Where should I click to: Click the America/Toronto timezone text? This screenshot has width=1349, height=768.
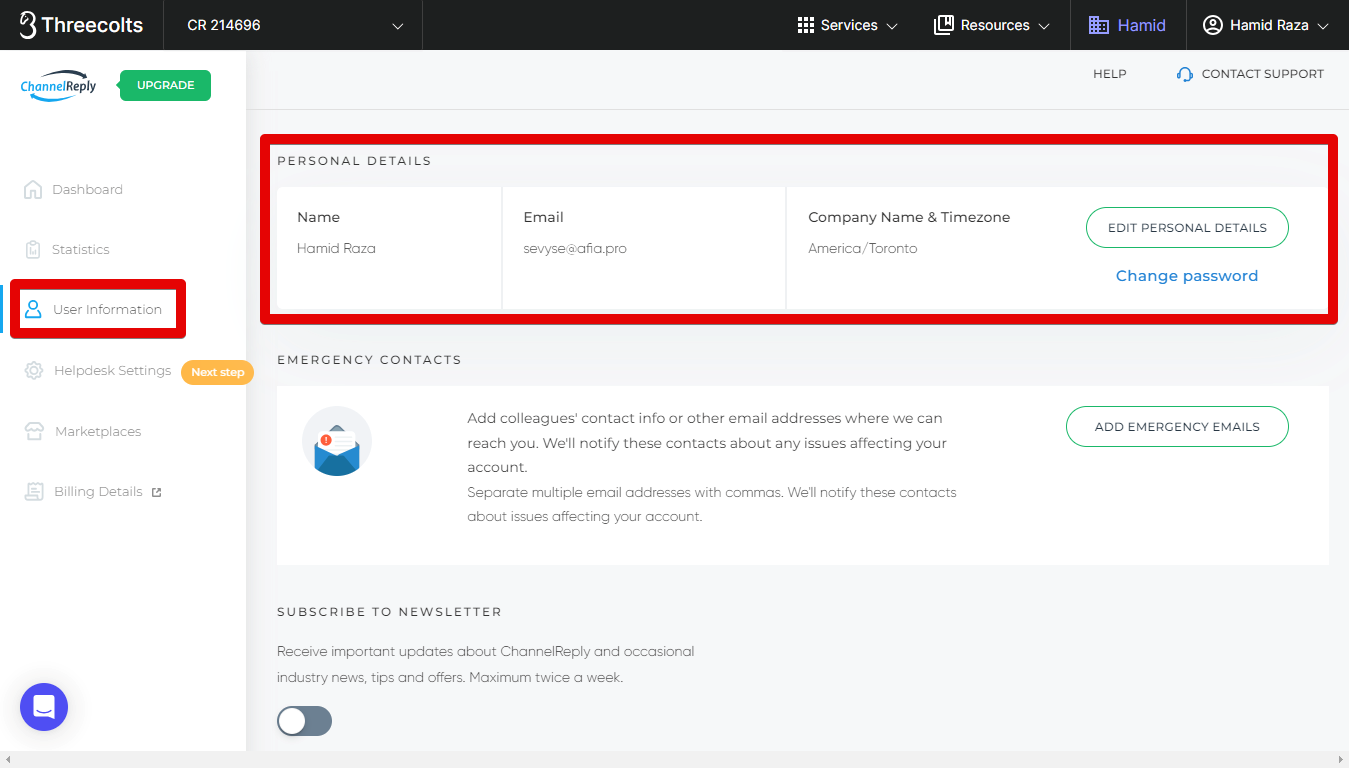(x=863, y=248)
